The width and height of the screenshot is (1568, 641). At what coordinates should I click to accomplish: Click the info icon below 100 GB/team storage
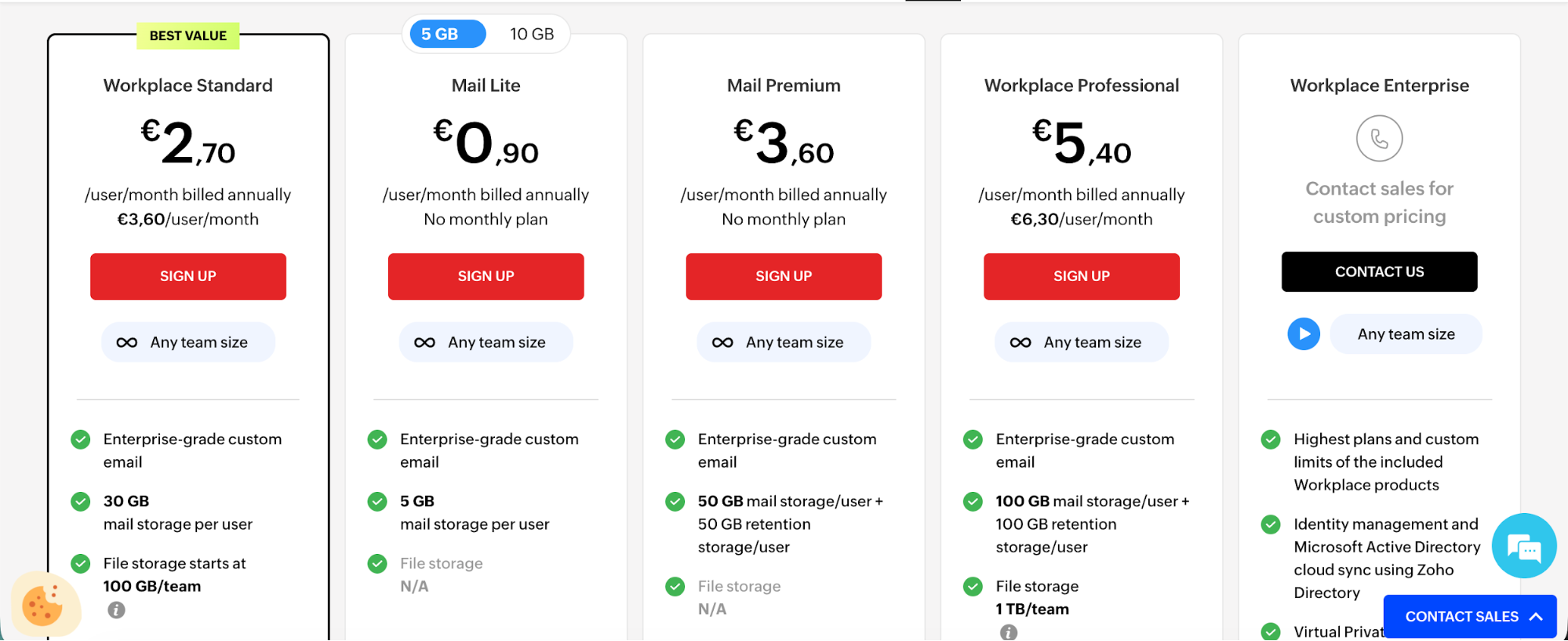(x=116, y=610)
